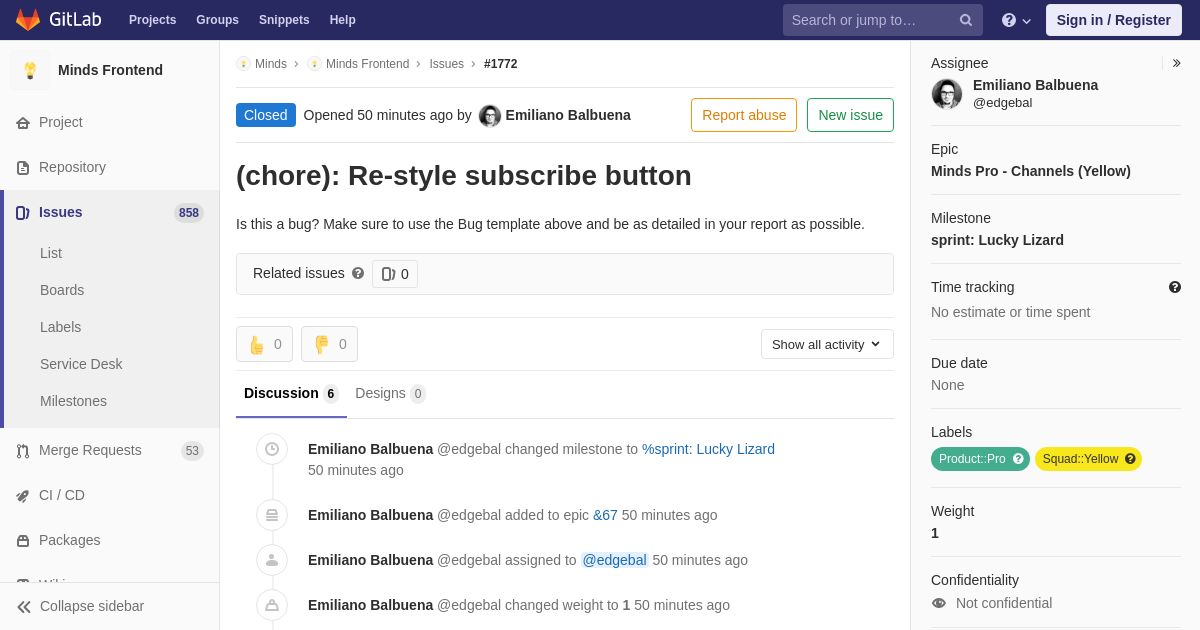Screen dimensions: 1200x630
Task: Give the issue a thumbs up
Action: 264,344
